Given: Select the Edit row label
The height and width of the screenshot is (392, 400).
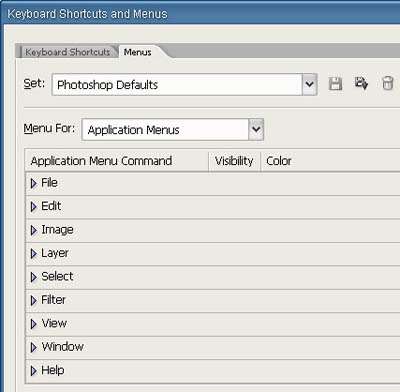Looking at the screenshot, I should click(x=51, y=206).
